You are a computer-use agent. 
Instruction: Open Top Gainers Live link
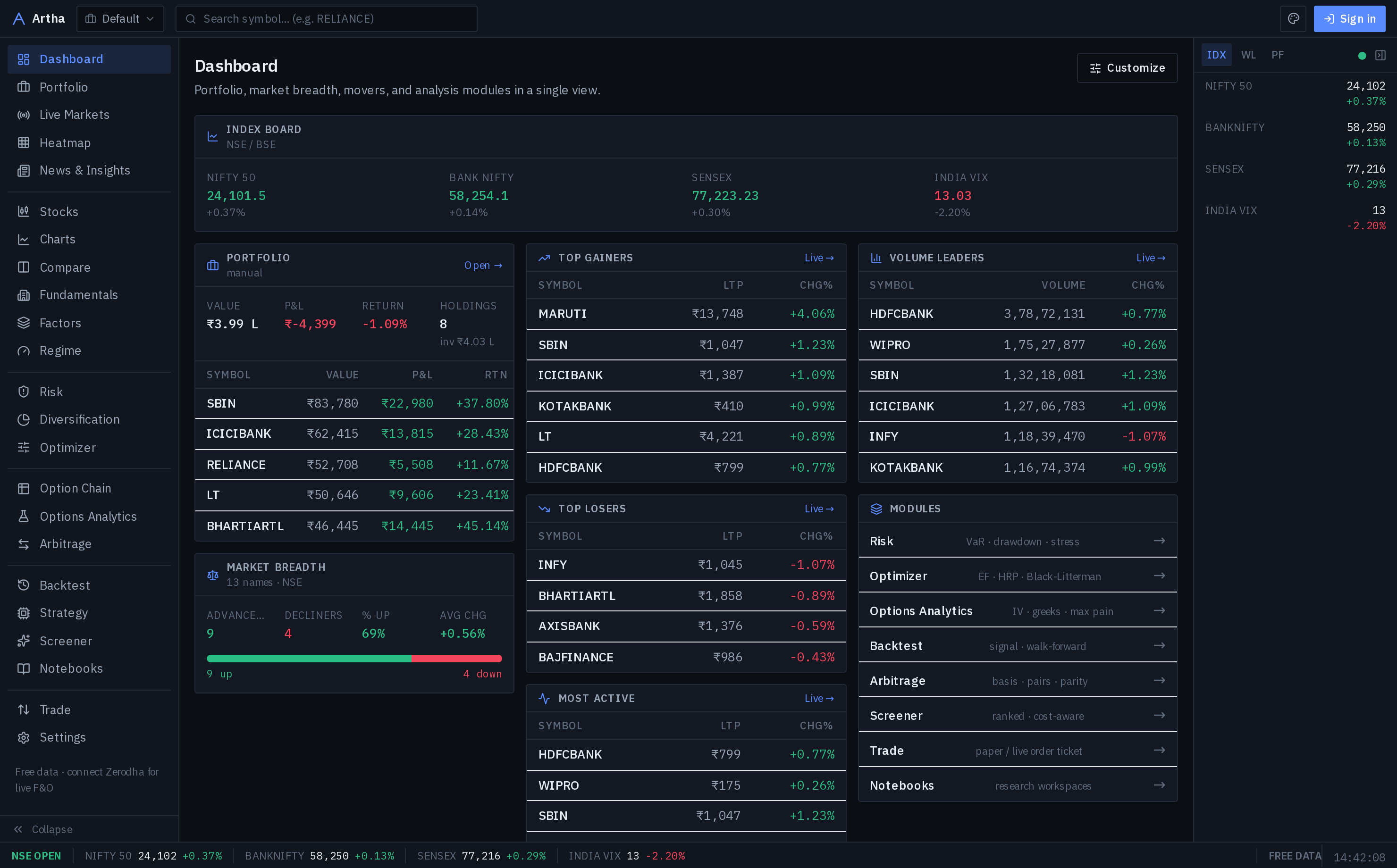[x=819, y=258]
